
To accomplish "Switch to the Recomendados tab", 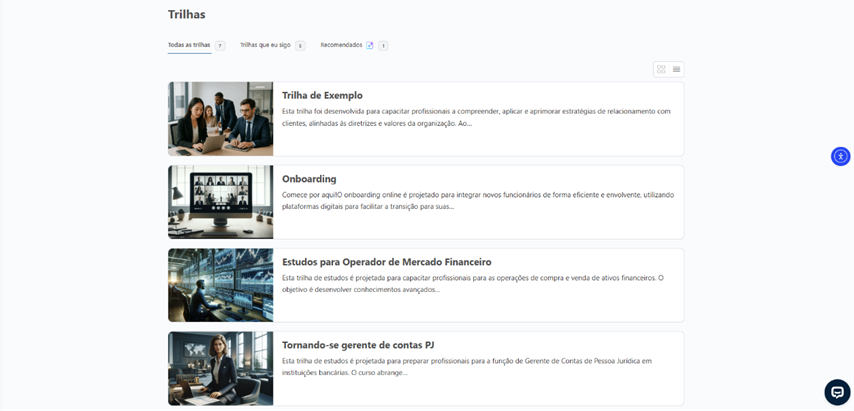I will pos(341,45).
